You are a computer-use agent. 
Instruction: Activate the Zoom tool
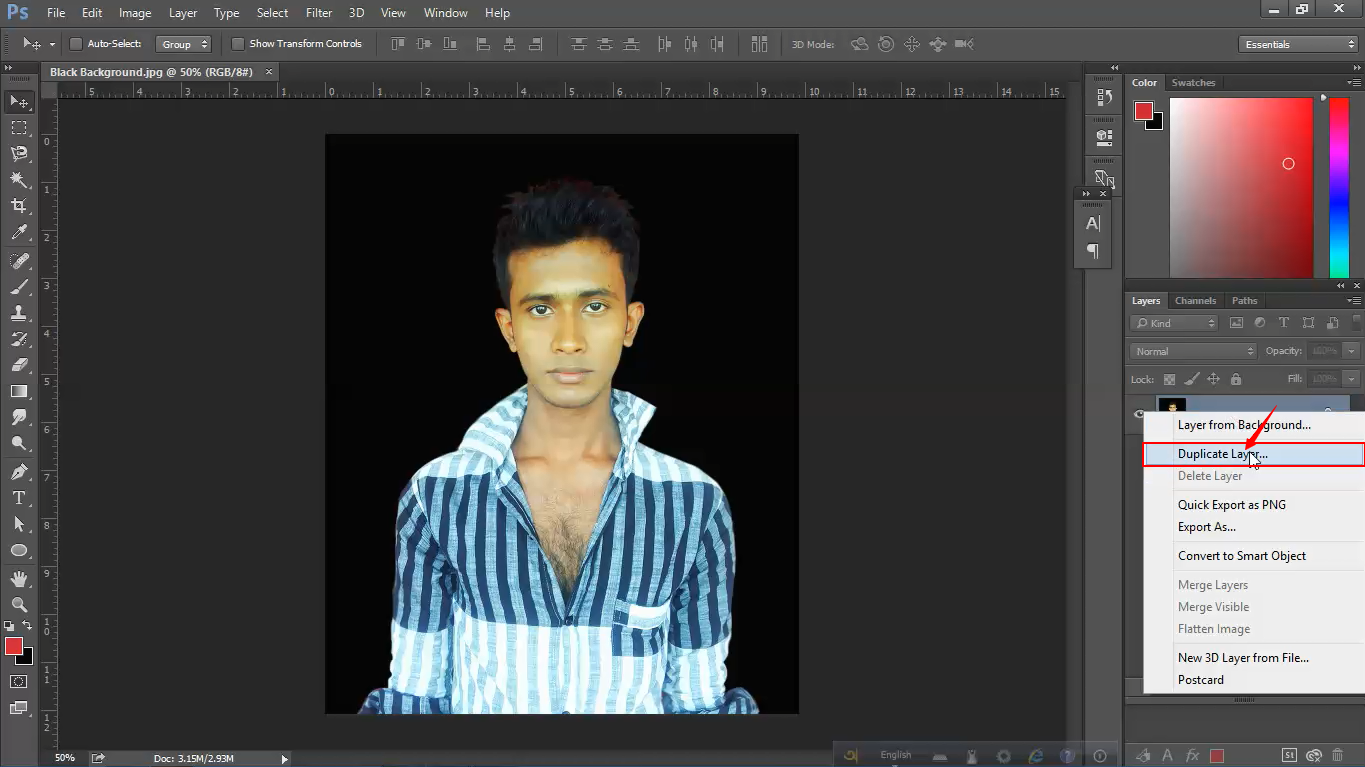(19, 604)
